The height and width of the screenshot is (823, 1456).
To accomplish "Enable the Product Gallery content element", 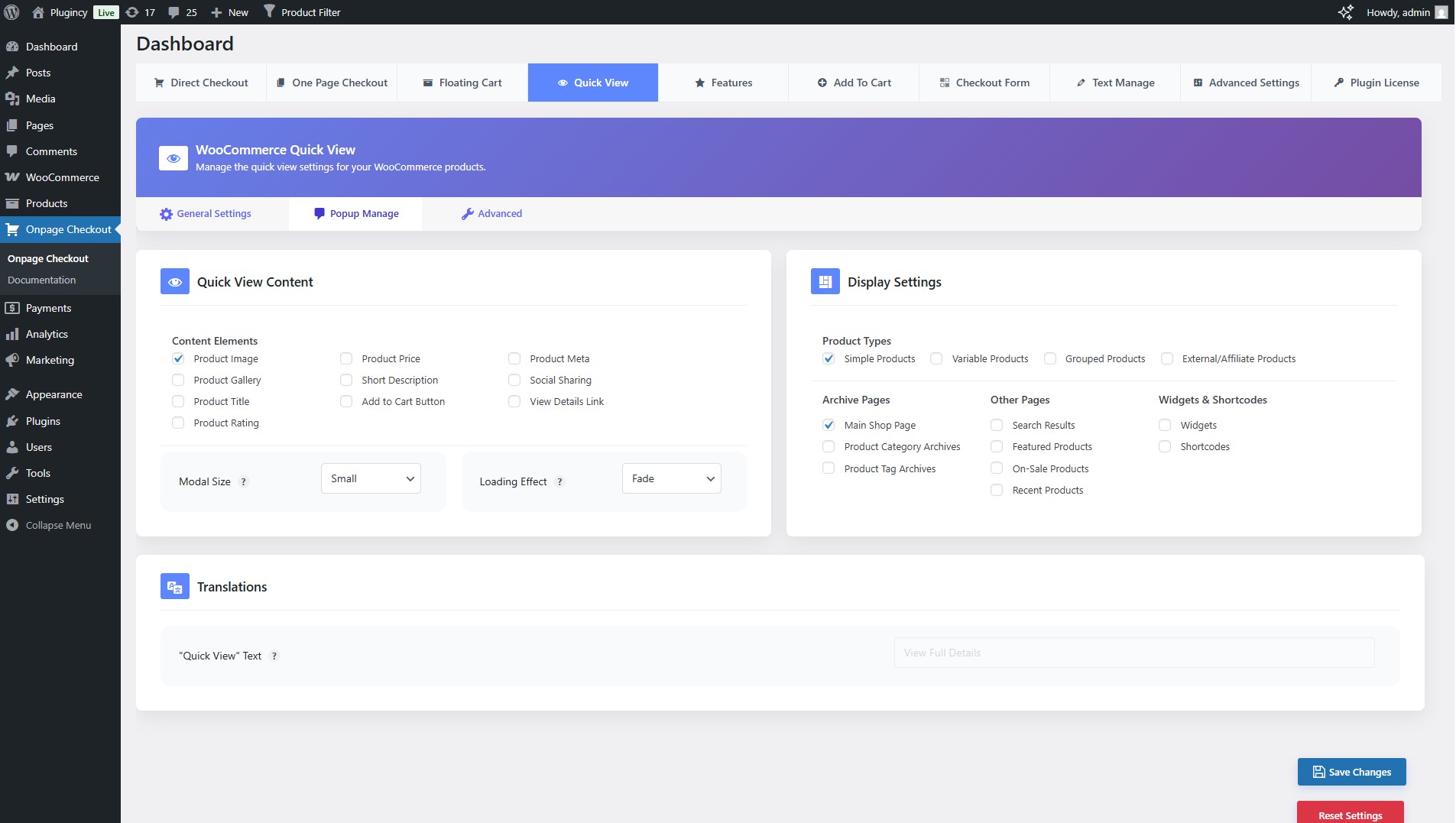I will [178, 380].
